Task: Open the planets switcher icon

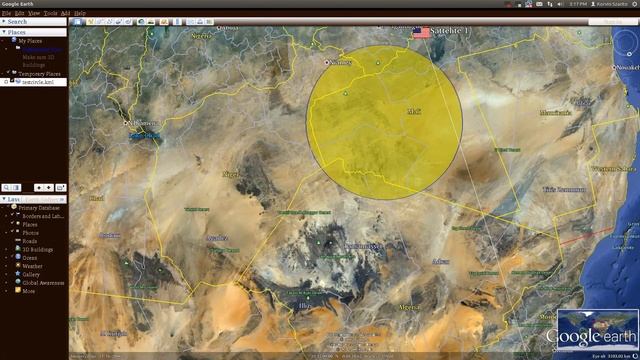Action: pos(164,22)
